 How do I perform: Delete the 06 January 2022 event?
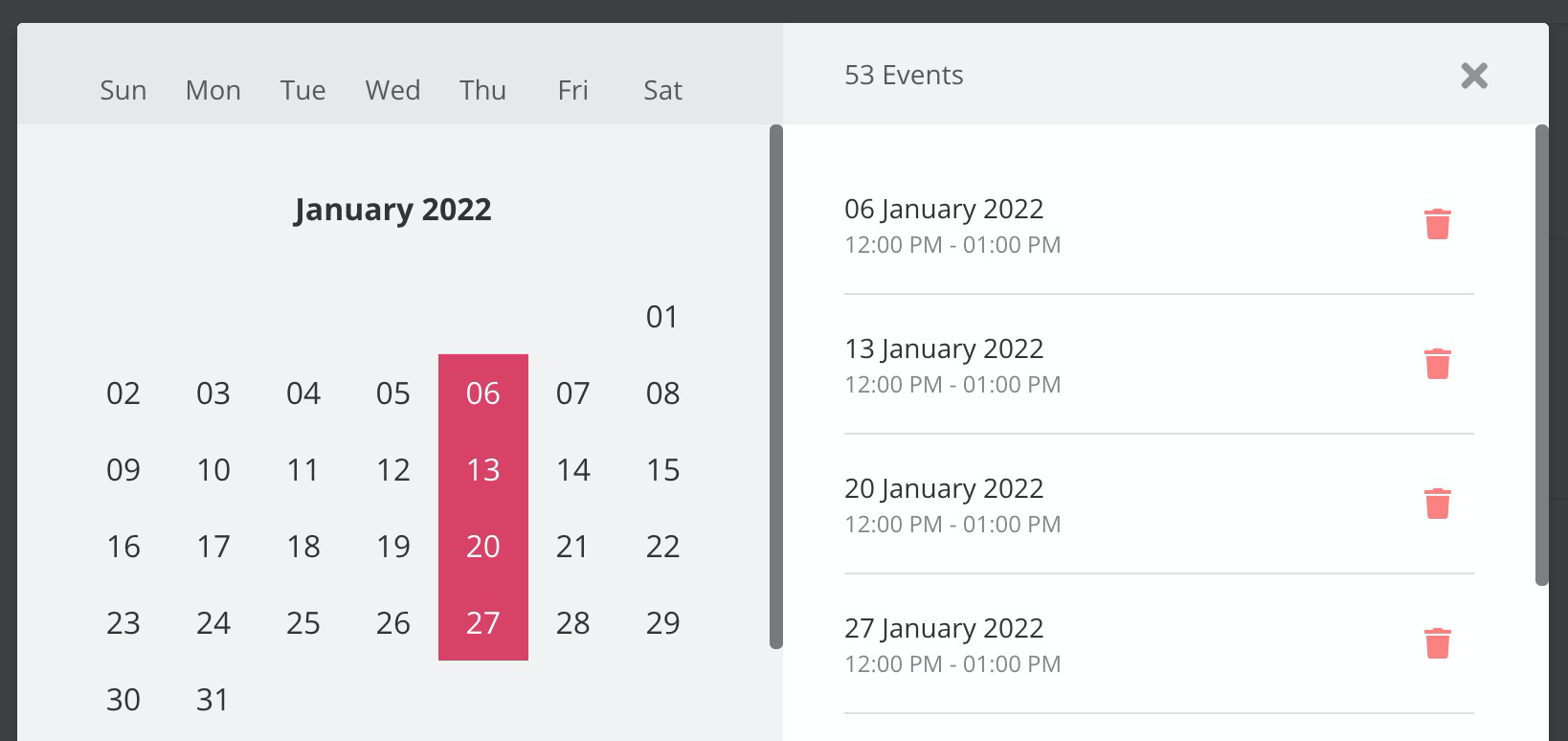1438,223
